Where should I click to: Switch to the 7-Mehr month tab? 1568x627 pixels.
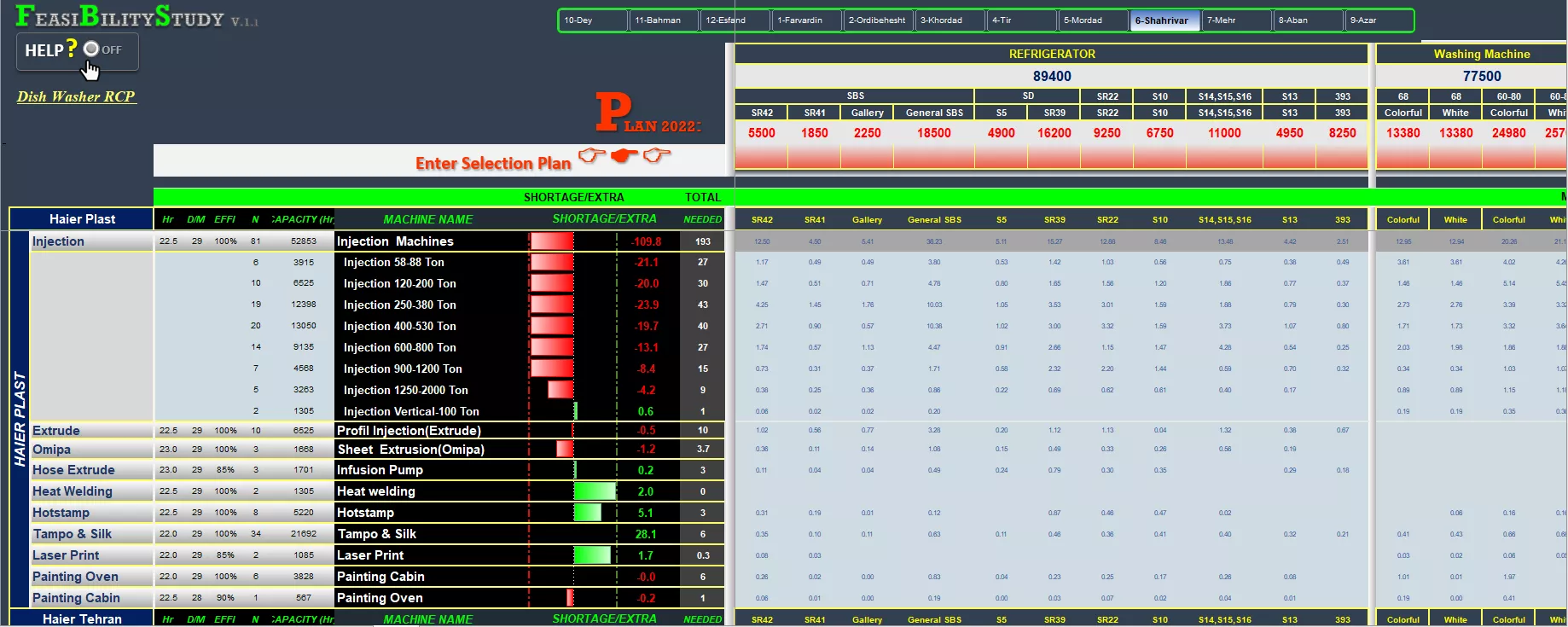click(x=1238, y=20)
